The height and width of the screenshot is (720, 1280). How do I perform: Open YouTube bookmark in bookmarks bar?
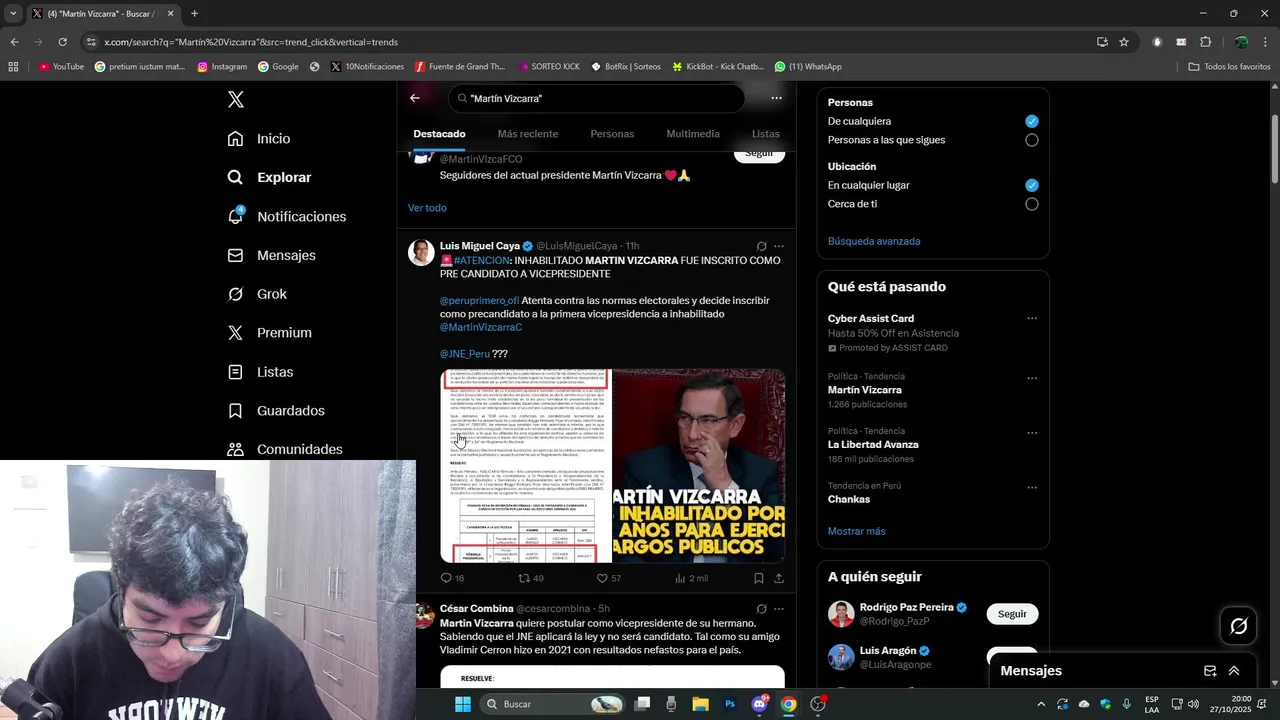[61, 67]
